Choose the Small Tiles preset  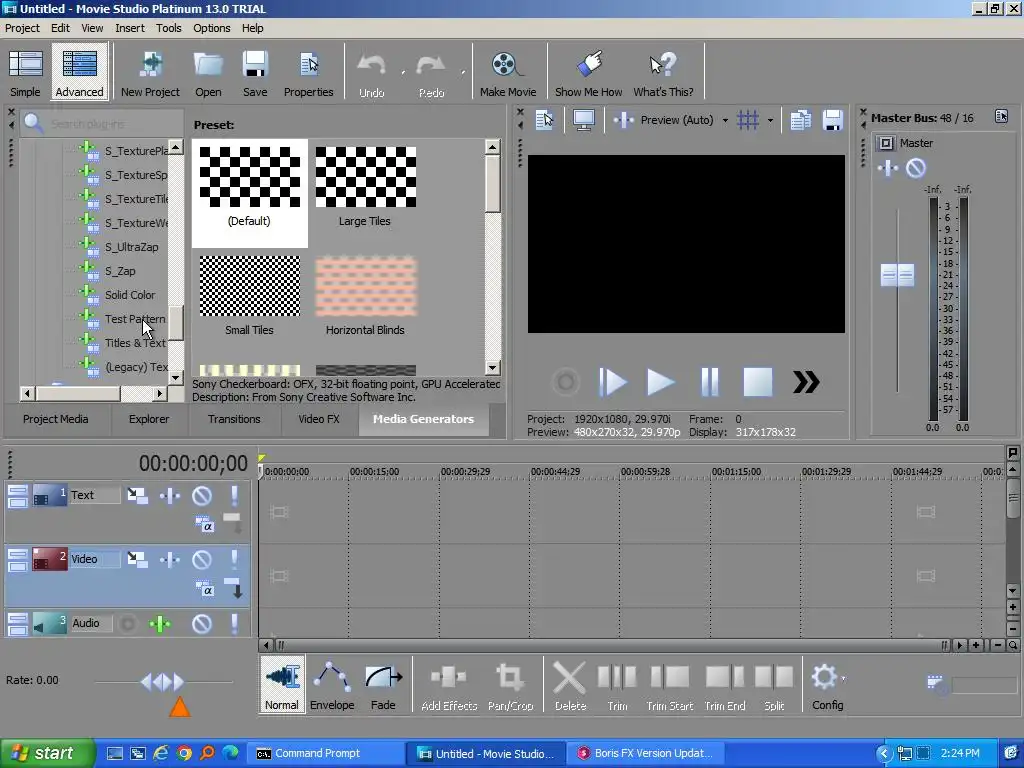click(x=249, y=295)
